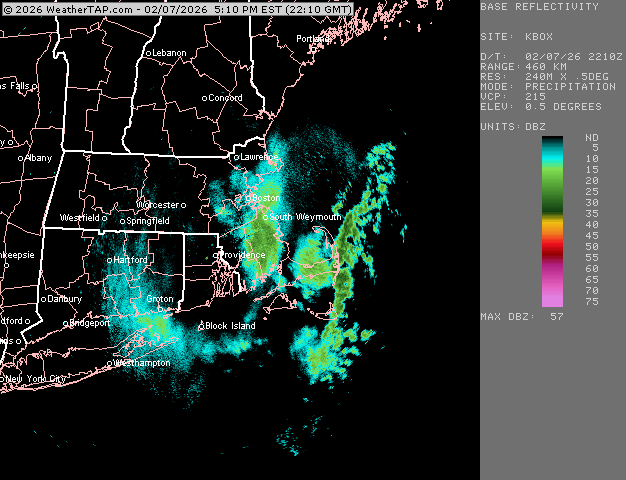Select the Block Island marker
The width and height of the screenshot is (626, 480).
pyautogui.click(x=200, y=326)
